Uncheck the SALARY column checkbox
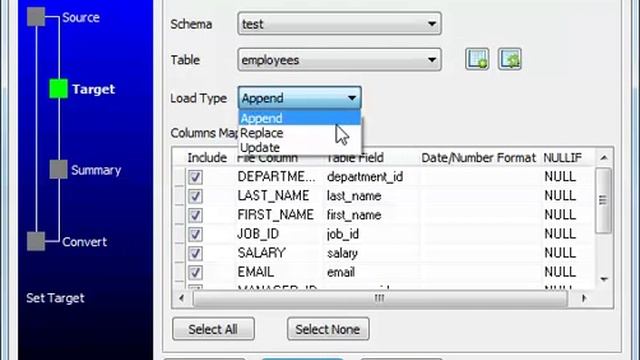640x360 pixels. pos(195,253)
